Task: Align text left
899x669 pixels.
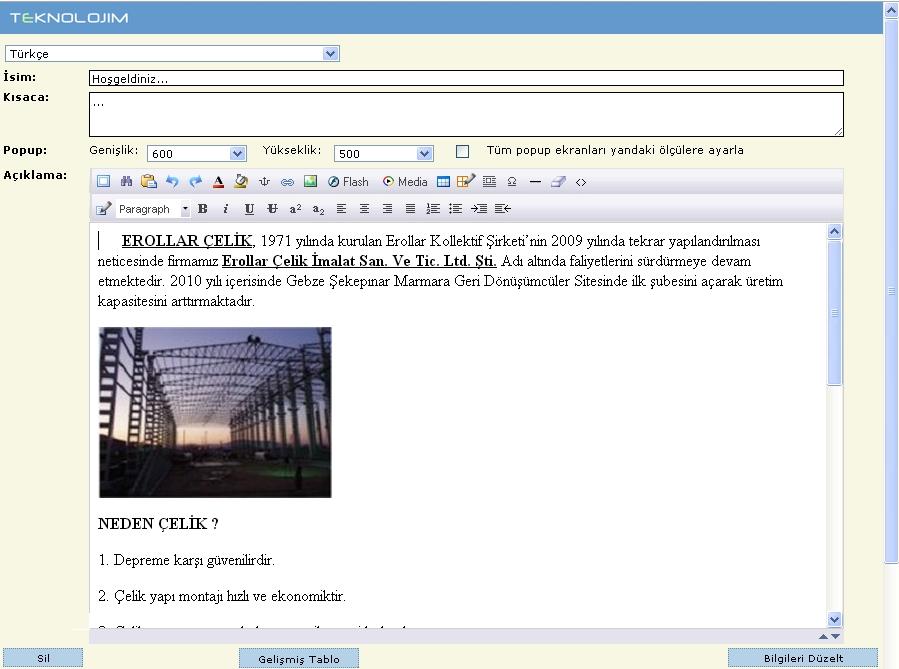Action: click(341, 209)
